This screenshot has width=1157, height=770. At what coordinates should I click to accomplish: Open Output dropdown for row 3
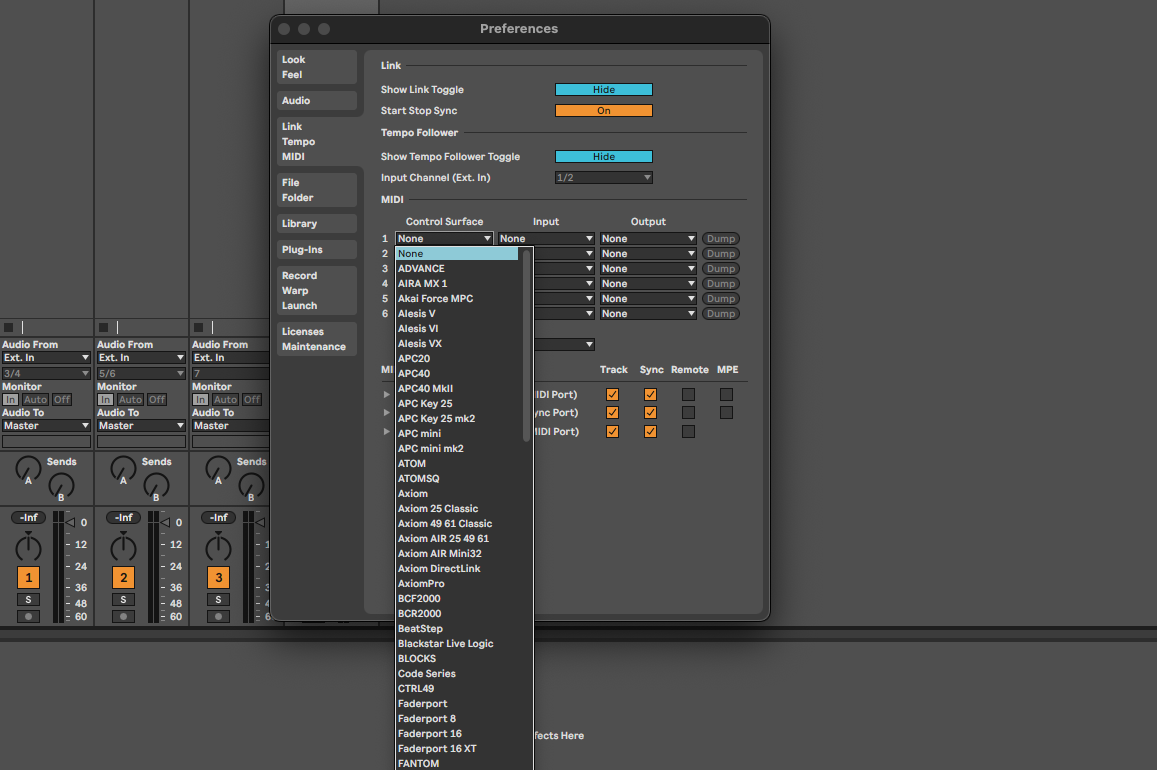(x=648, y=269)
